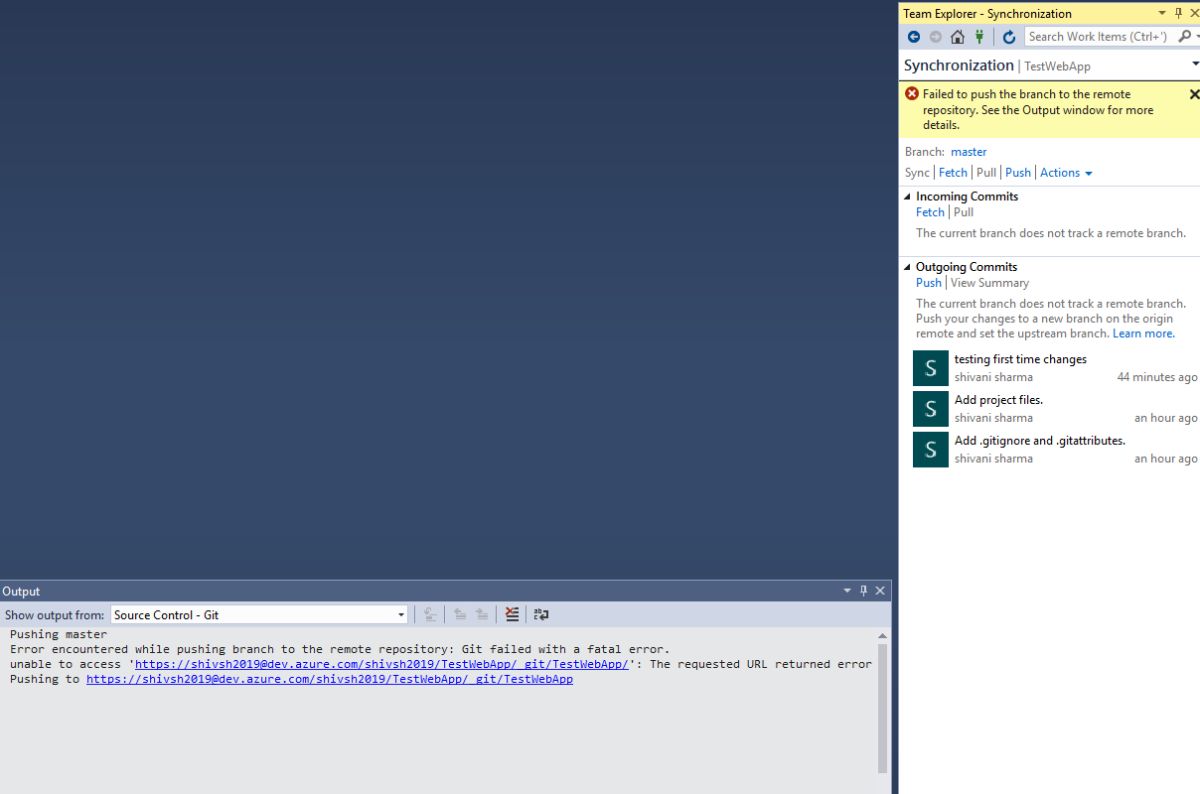Close the Output window
This screenshot has width=1200, height=794.
pyautogui.click(x=880, y=591)
